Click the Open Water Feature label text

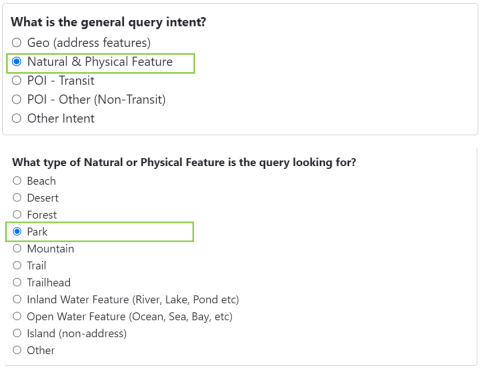pos(130,317)
